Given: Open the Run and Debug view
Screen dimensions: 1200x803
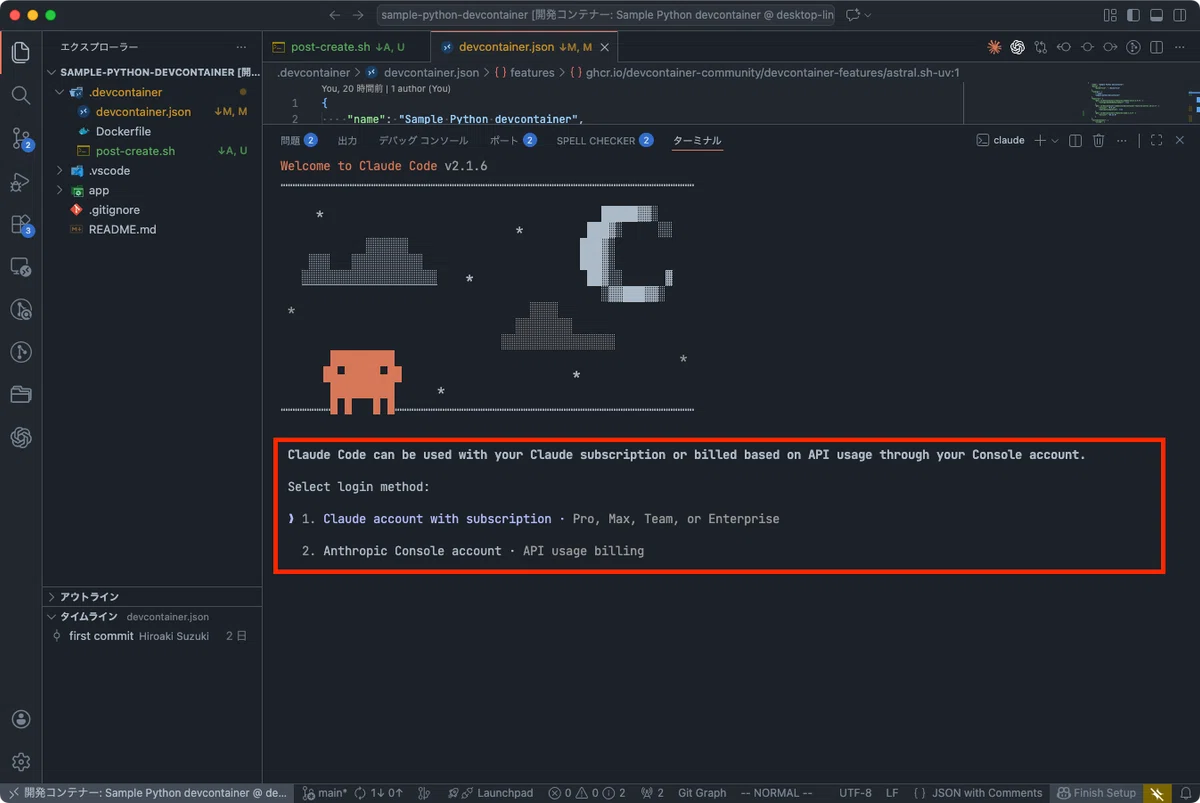Looking at the screenshot, I should pyautogui.click(x=21, y=182).
